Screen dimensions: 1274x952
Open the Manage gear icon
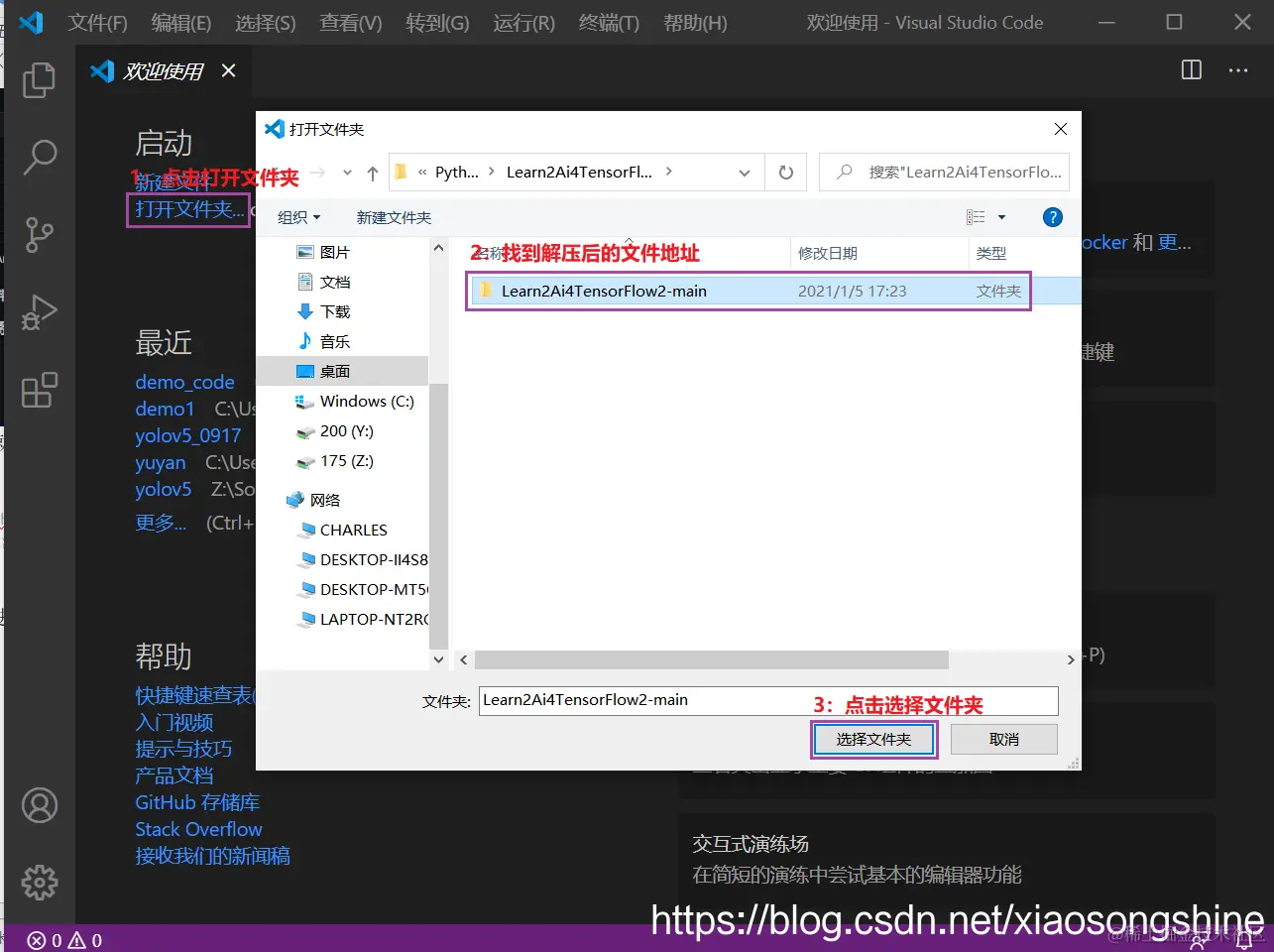[x=40, y=882]
